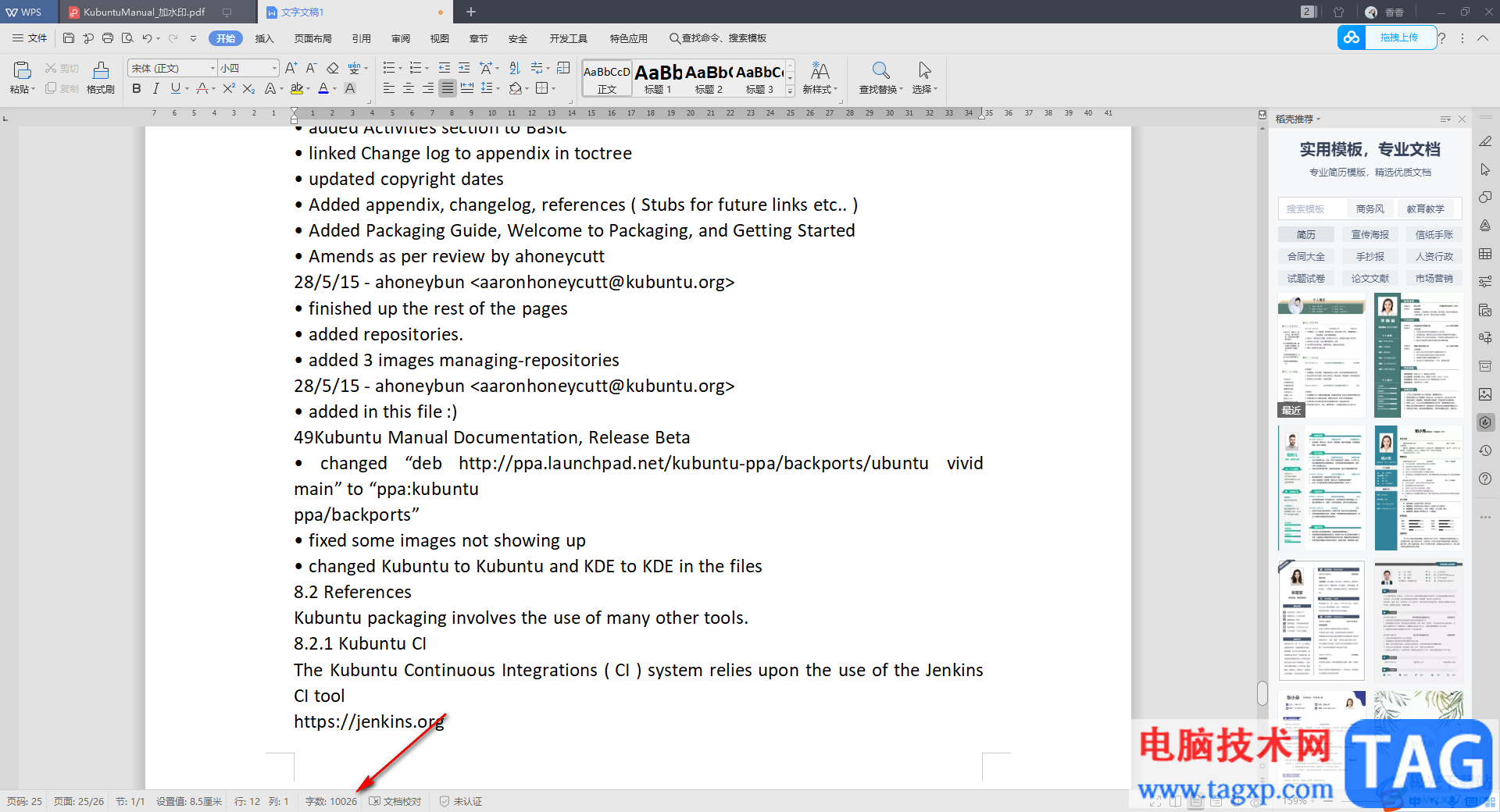The image size is (1500, 812).
Task: Switch to the 页面布局 tab
Action: click(313, 38)
